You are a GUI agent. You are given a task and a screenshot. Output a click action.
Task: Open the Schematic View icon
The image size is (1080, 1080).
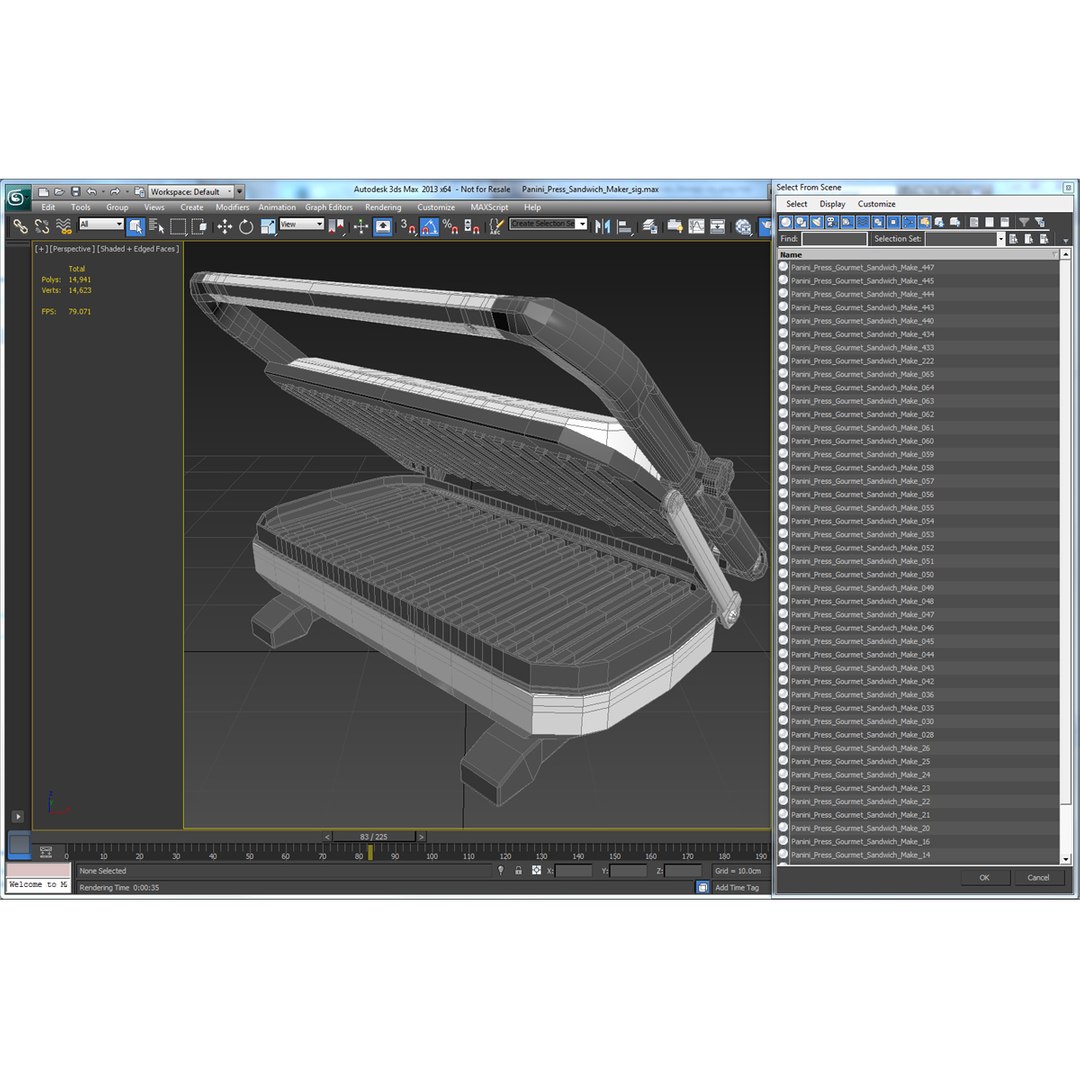pos(718,226)
